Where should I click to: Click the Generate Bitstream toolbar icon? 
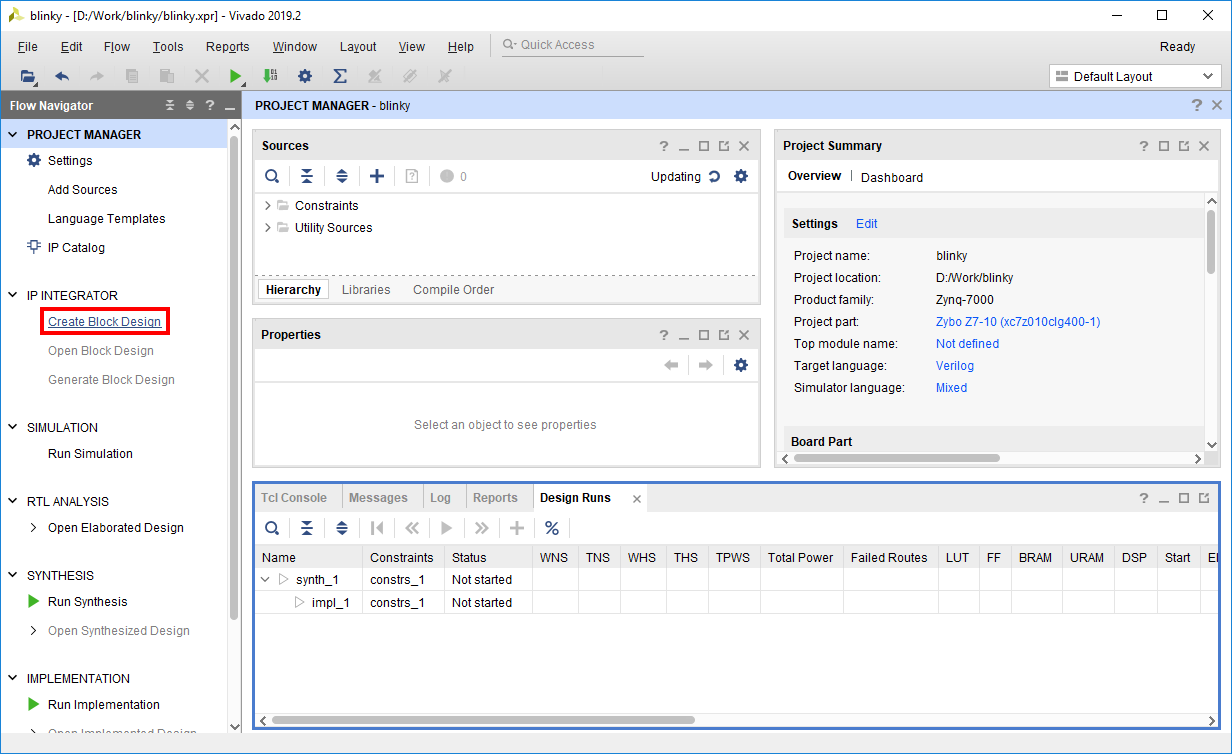270,76
